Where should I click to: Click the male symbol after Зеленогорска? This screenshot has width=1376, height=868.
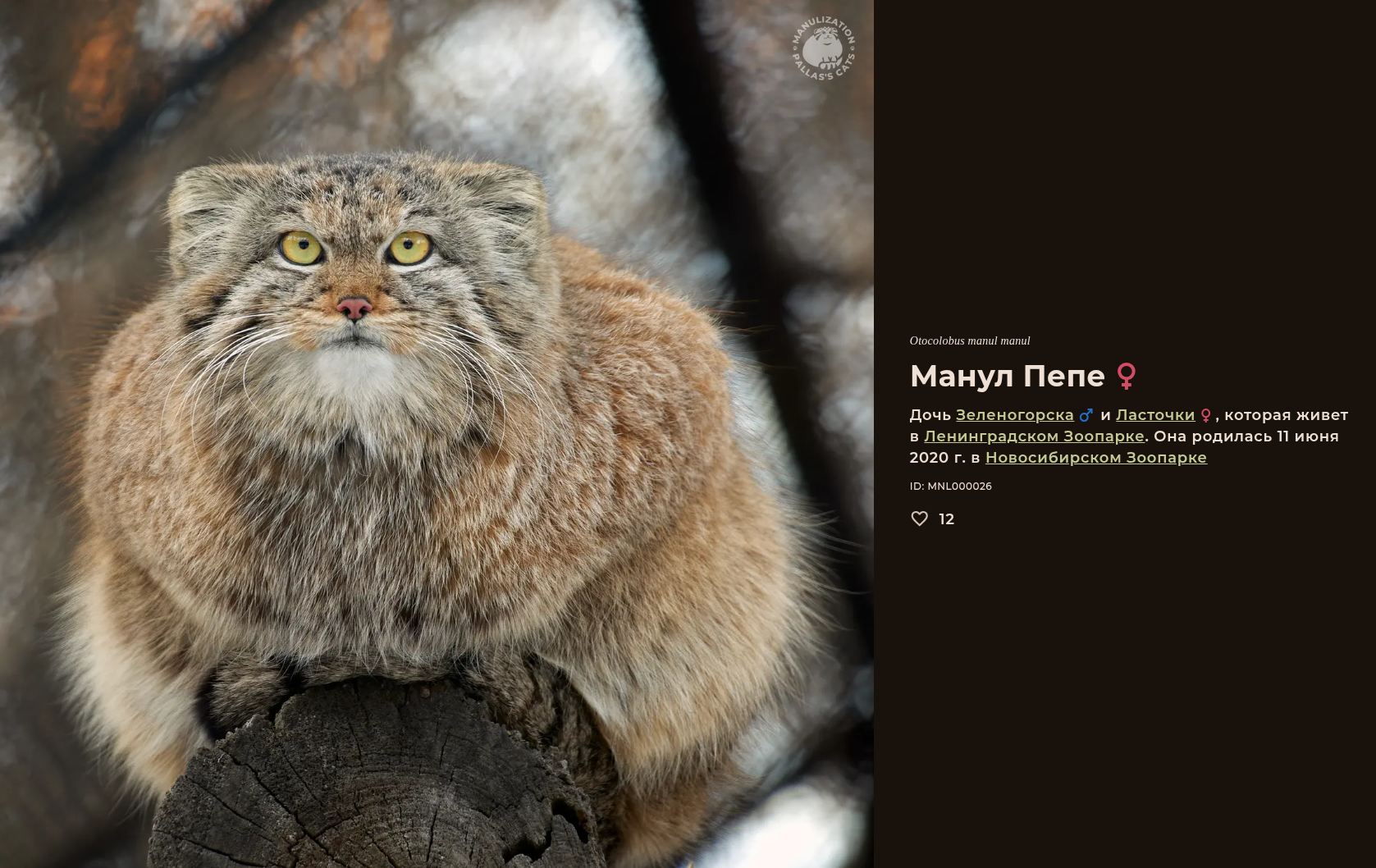click(x=1086, y=415)
